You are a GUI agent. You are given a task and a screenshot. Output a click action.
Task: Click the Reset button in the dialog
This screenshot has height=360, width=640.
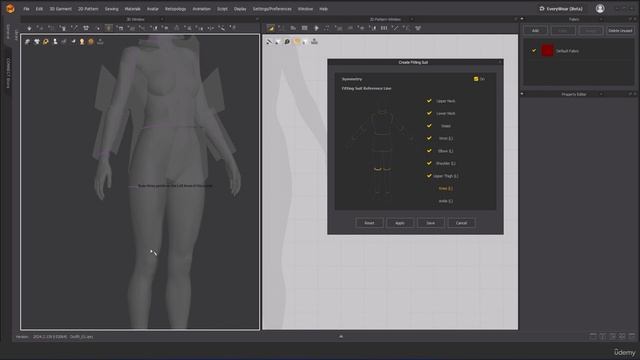pos(369,223)
